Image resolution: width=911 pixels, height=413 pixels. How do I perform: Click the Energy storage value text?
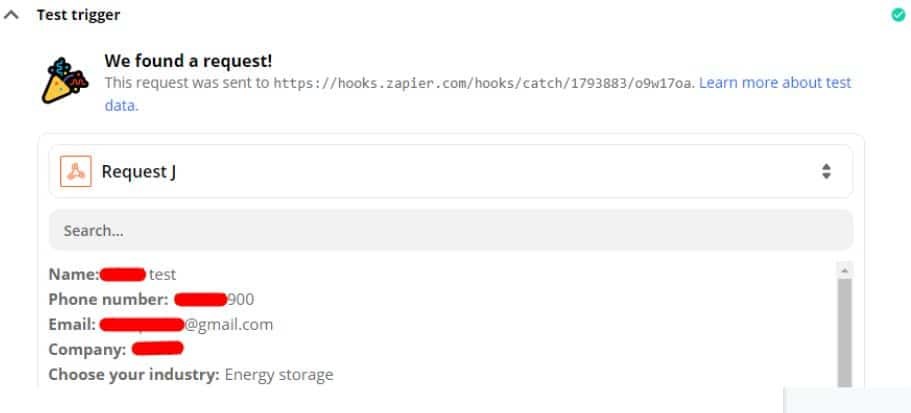(x=279, y=375)
